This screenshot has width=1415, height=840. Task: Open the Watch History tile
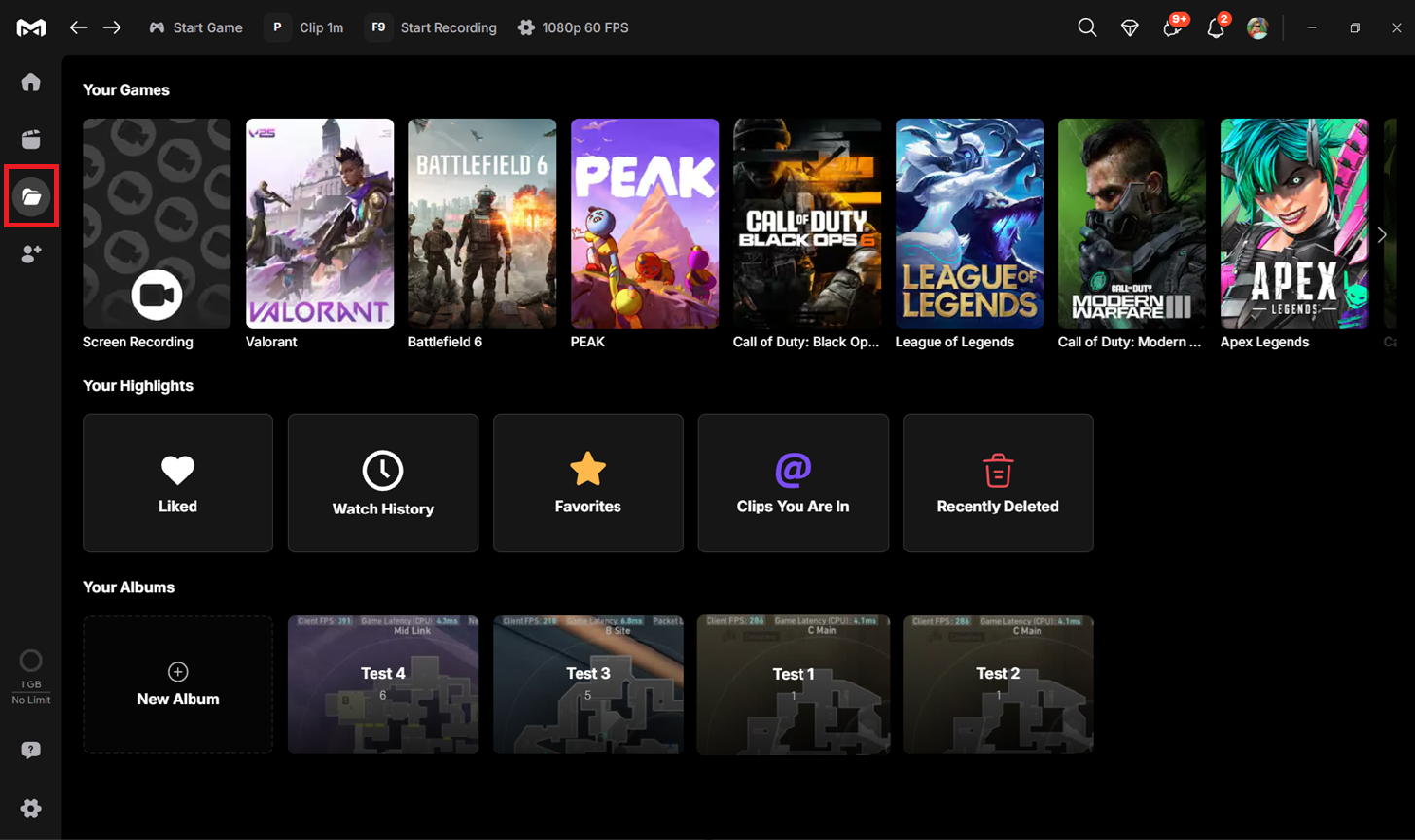[x=383, y=483]
